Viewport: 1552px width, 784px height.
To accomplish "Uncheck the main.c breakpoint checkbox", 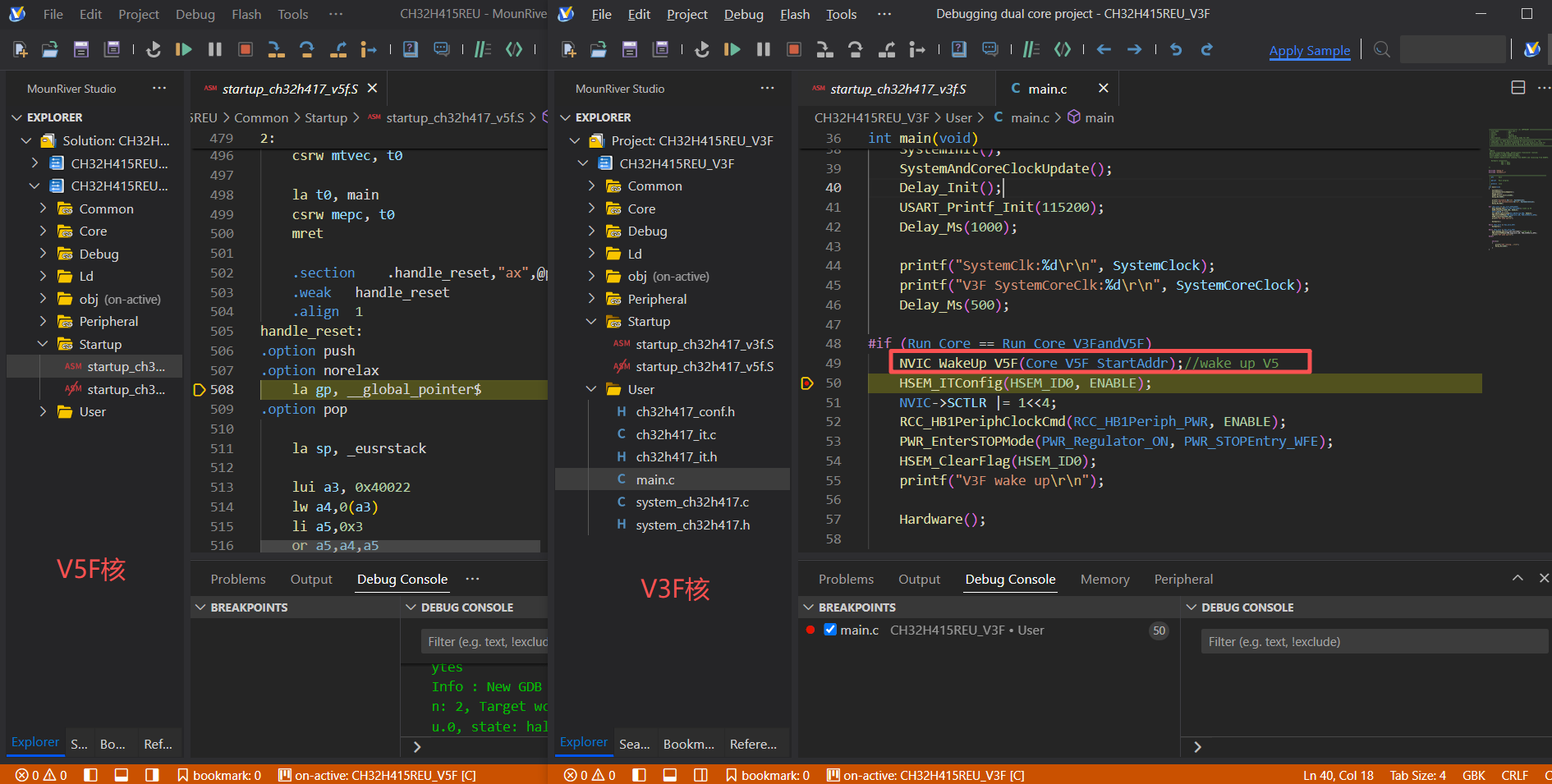I will 830,630.
